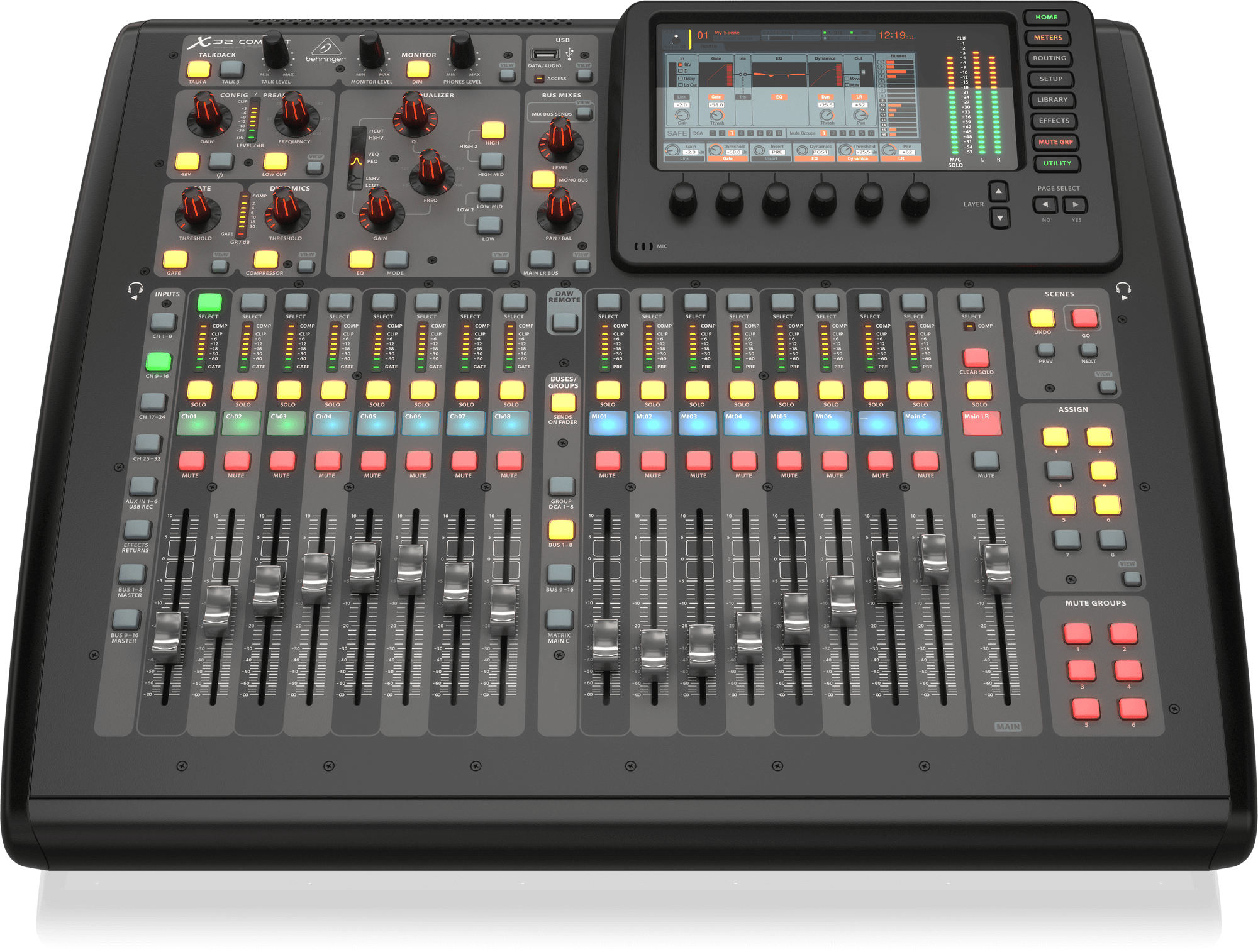Select the MATRIX MAIN C layer

559,620
